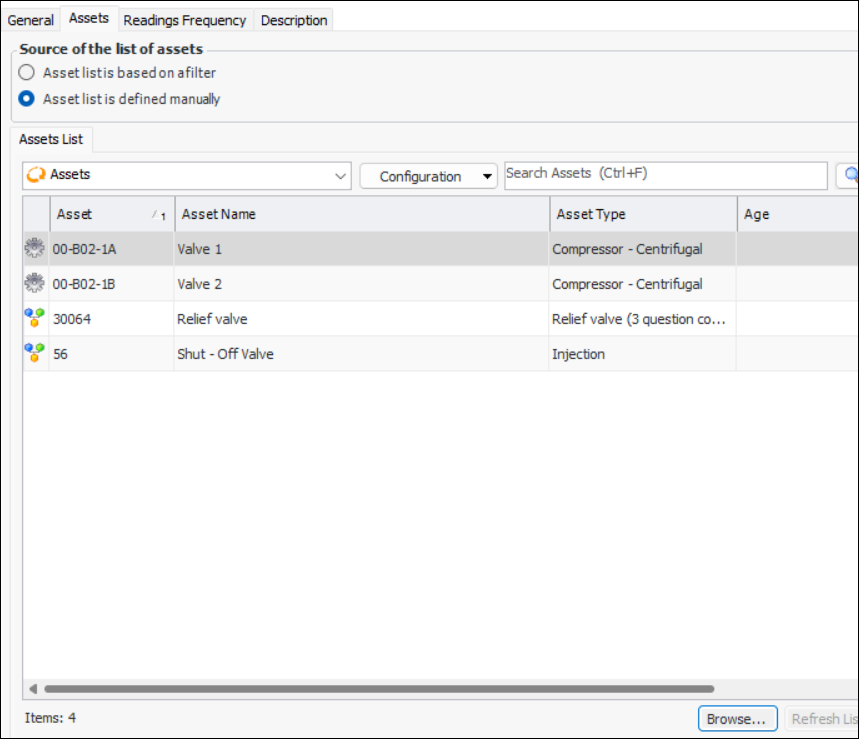Select 'Asset list is based on a filter'

click(27, 73)
